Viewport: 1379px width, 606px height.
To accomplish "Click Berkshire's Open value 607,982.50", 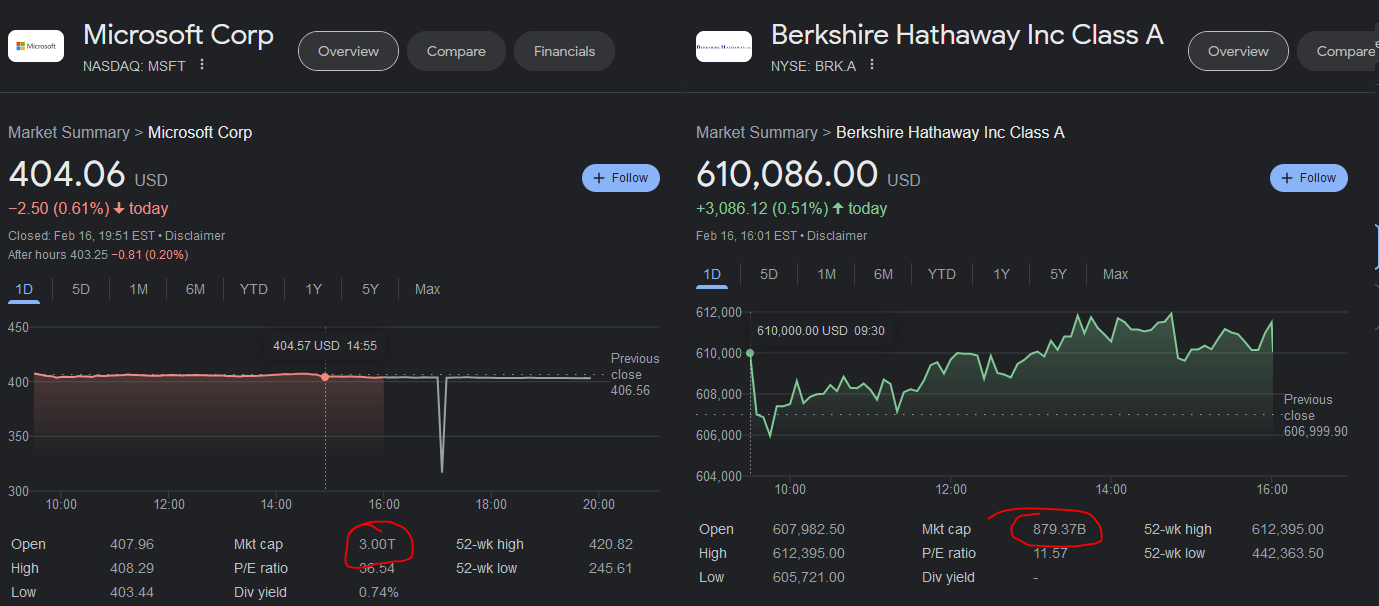I will pyautogui.click(x=809, y=530).
